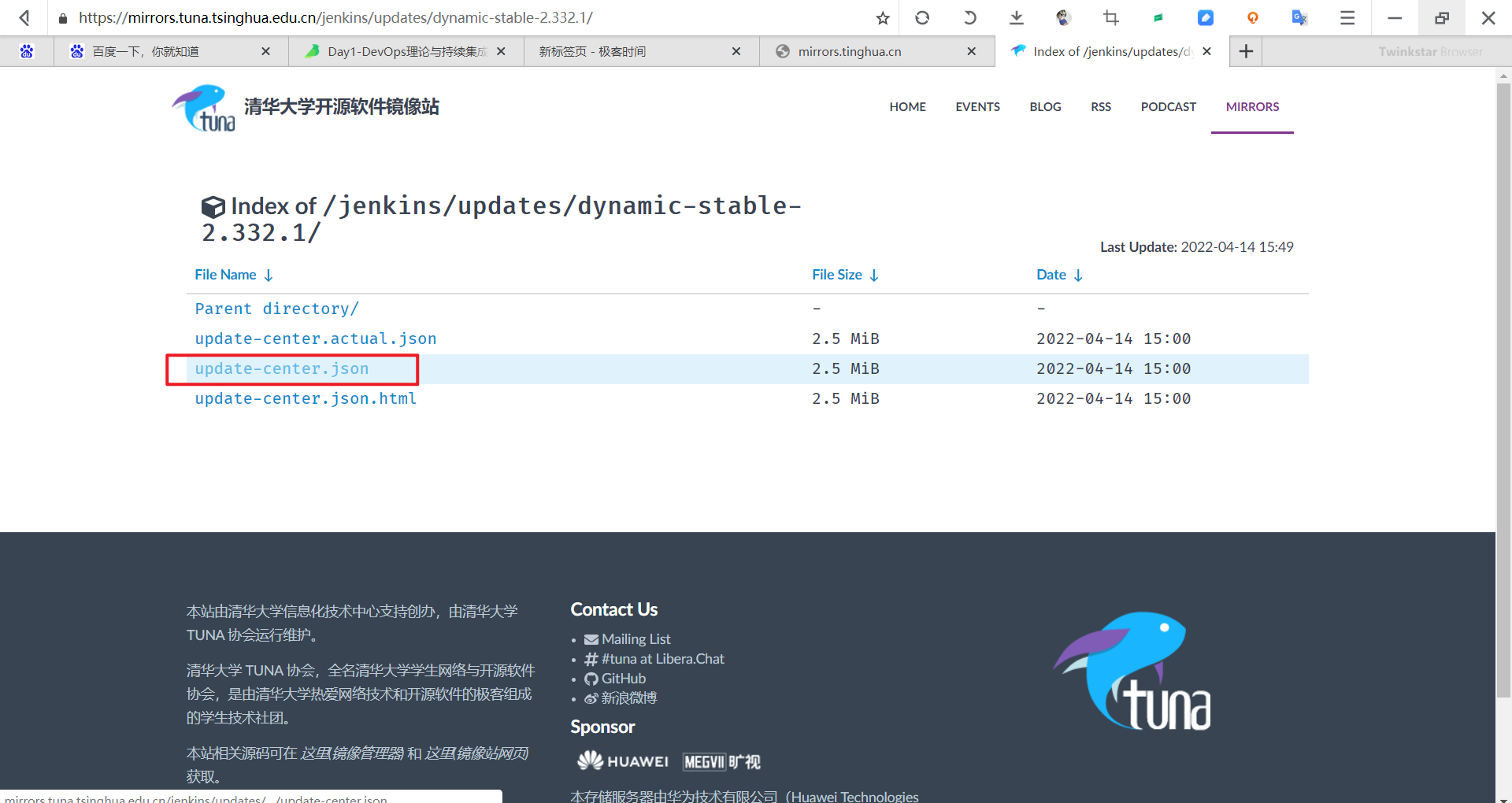Bookmark page with the star icon
The height and width of the screenshot is (803, 1512).
pyautogui.click(x=883, y=17)
